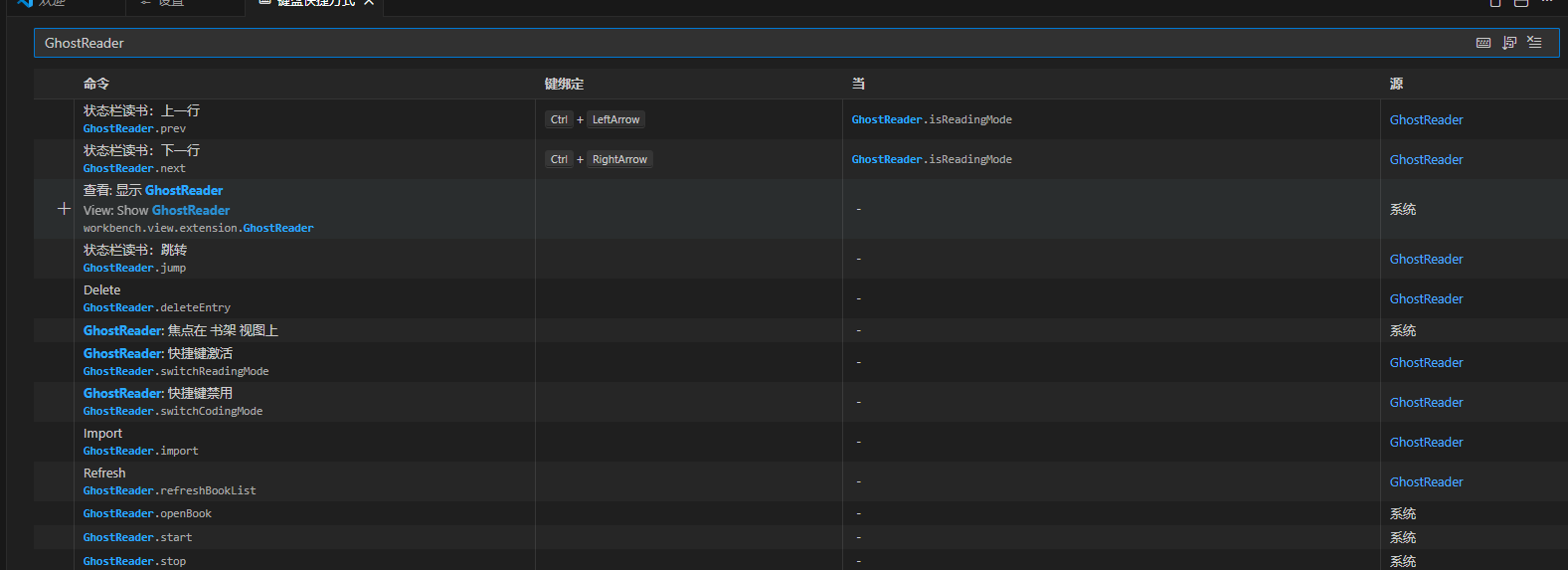The width and height of the screenshot is (1568, 570).
Task: Click the plus icon to add keybinding
Action: (x=64, y=209)
